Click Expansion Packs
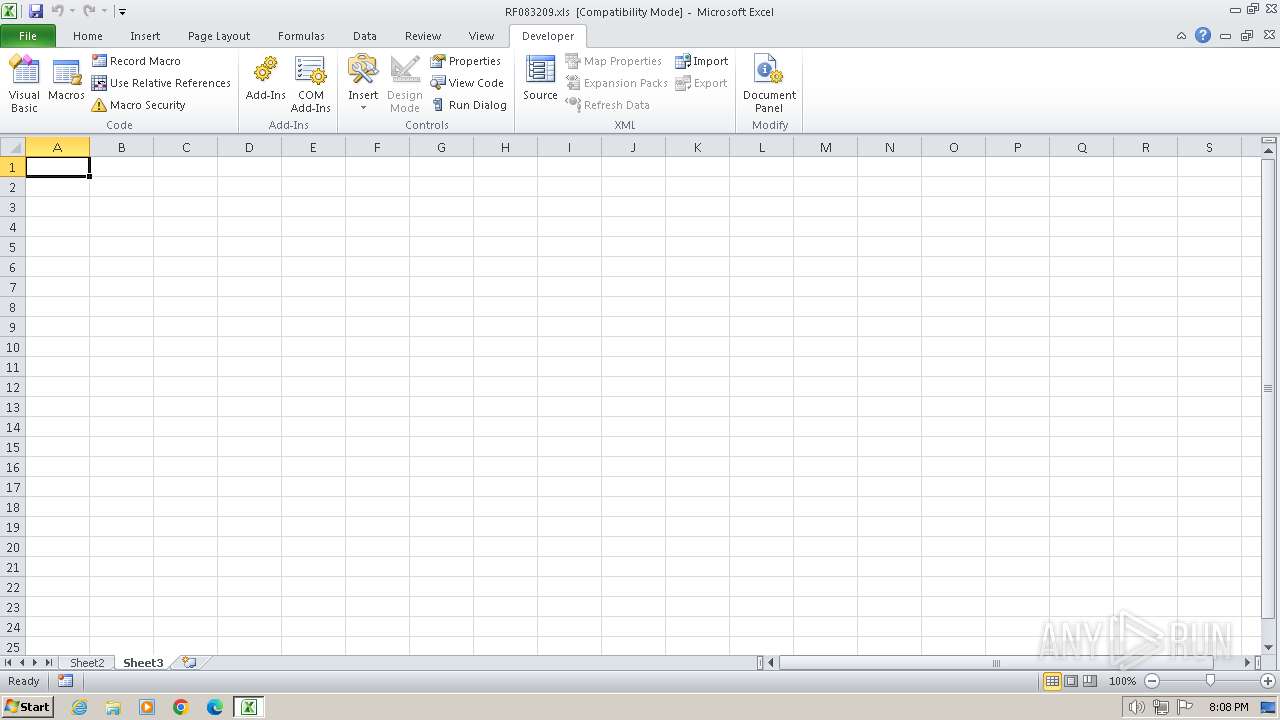Image resolution: width=1280 pixels, height=720 pixels. 616,83
